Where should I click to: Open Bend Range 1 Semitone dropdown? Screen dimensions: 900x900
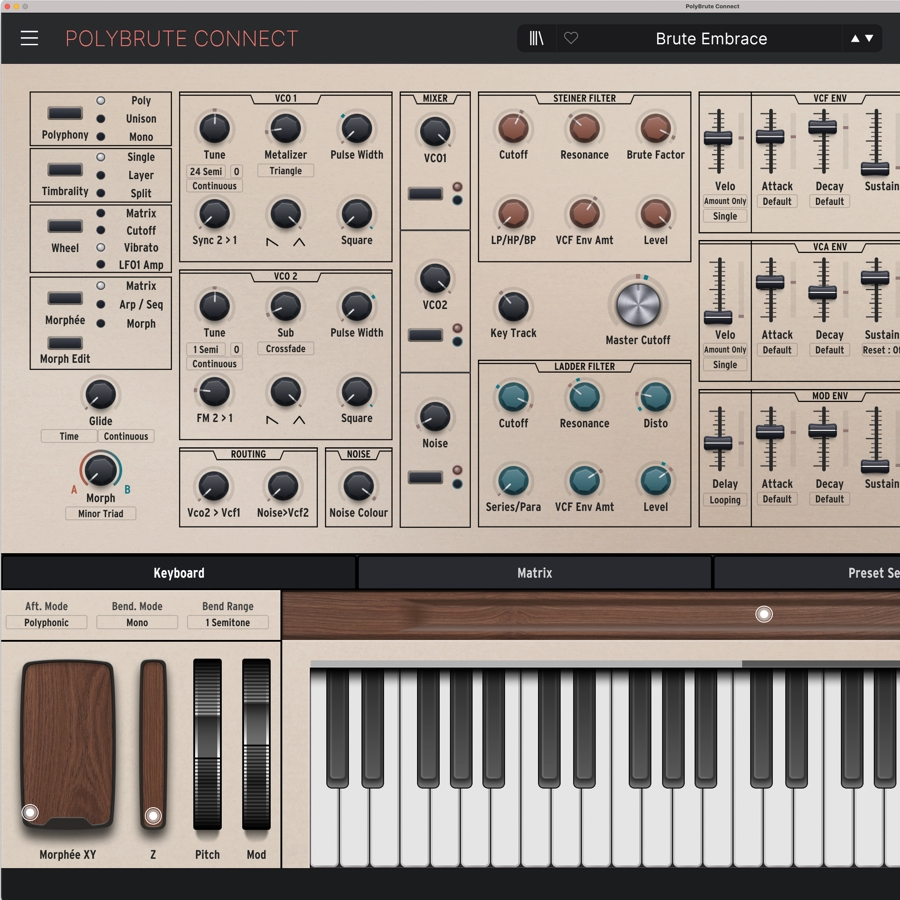pos(228,622)
